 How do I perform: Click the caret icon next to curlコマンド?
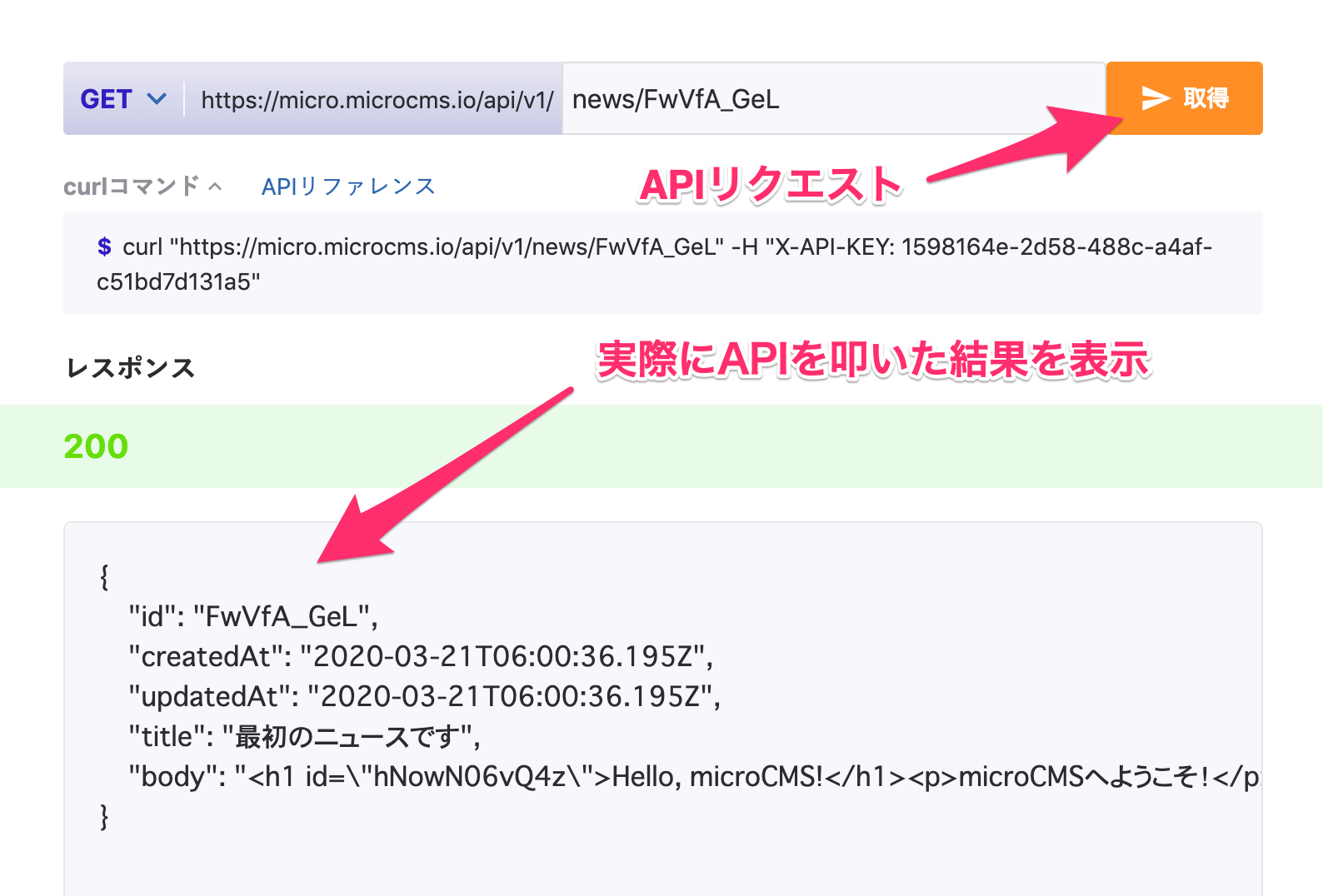pyautogui.click(x=215, y=187)
